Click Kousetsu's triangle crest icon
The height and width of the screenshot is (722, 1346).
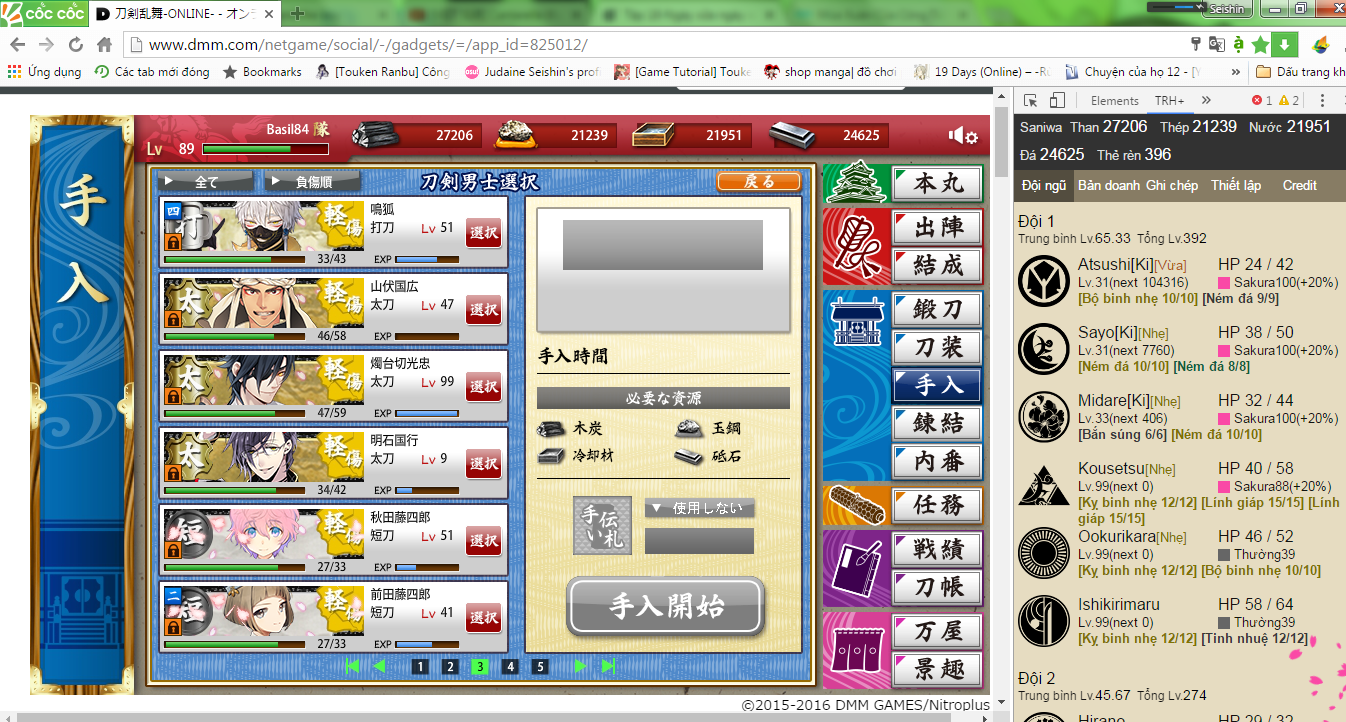1043,485
